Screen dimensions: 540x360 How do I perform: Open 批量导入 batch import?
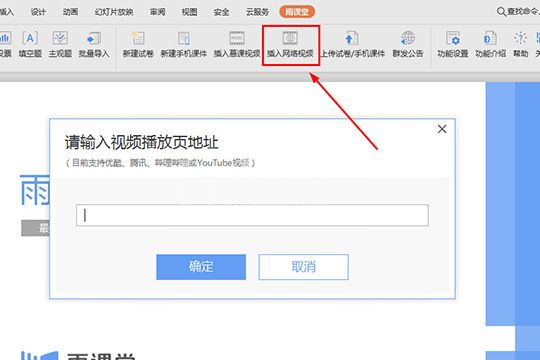tap(94, 44)
